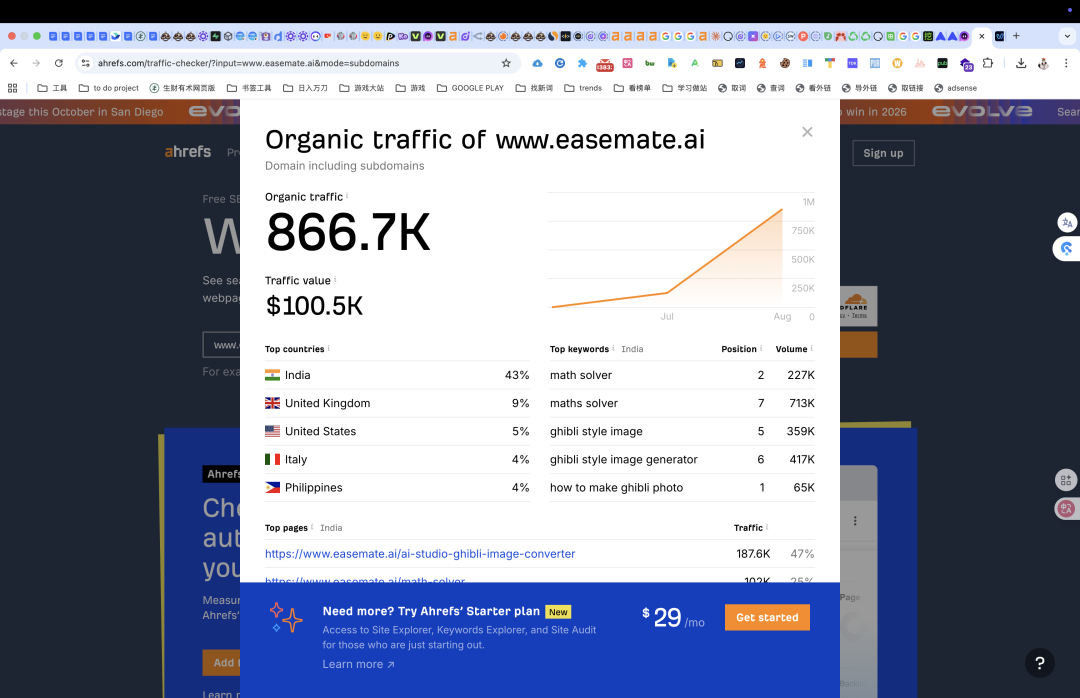Click Get started for the Starter plan
Viewport: 1080px width, 698px height.
click(767, 617)
